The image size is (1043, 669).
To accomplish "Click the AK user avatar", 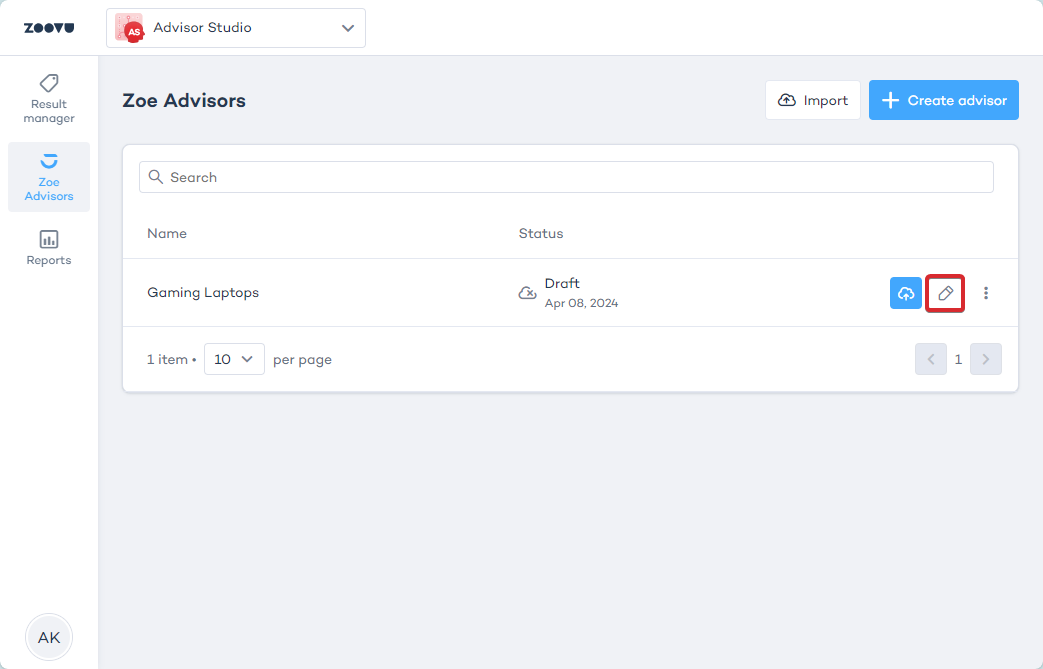I will point(49,637).
